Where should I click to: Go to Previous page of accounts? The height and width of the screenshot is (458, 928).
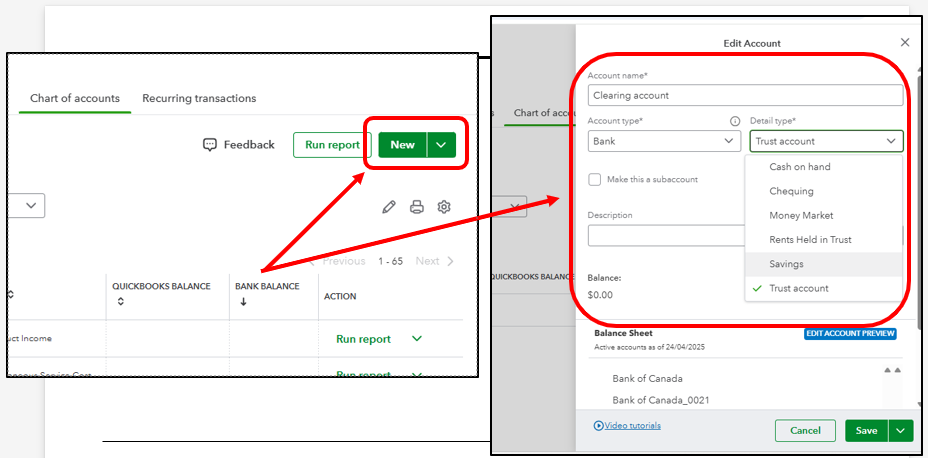coord(338,261)
